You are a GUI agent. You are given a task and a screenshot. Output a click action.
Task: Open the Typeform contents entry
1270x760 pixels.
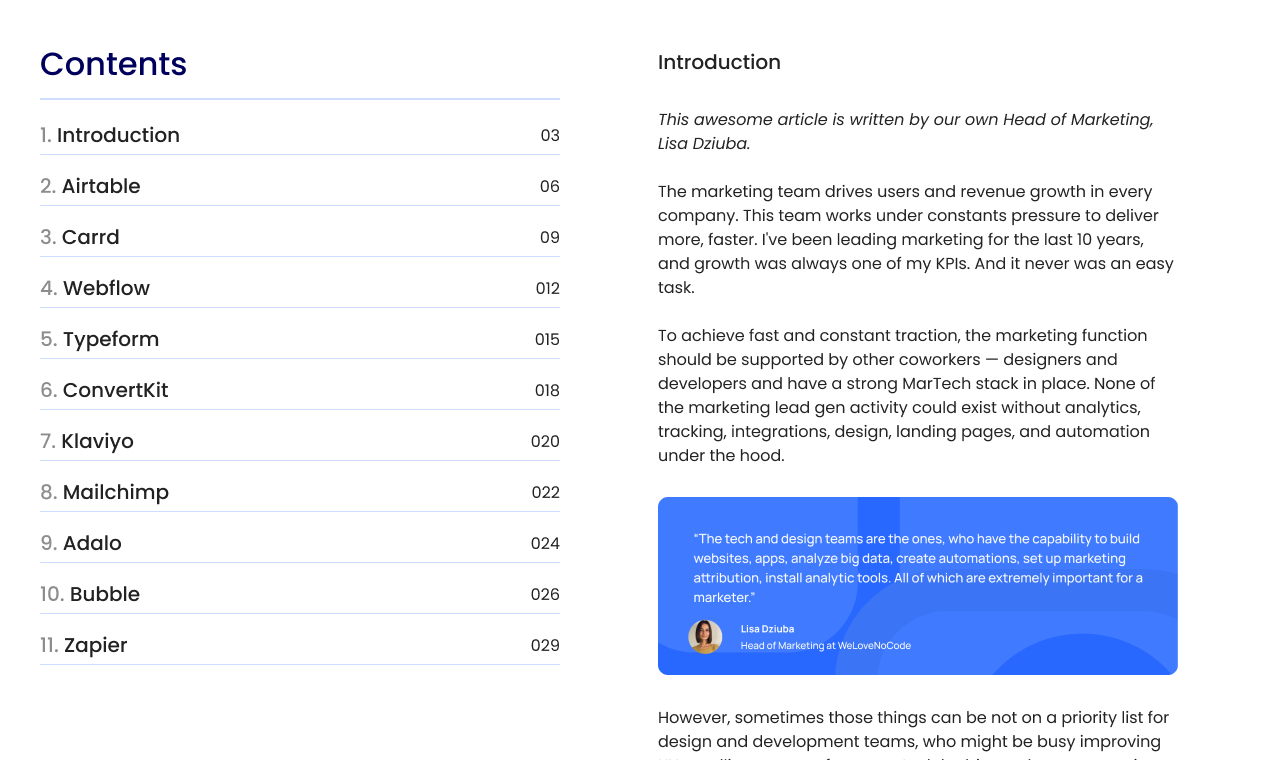tap(300, 339)
